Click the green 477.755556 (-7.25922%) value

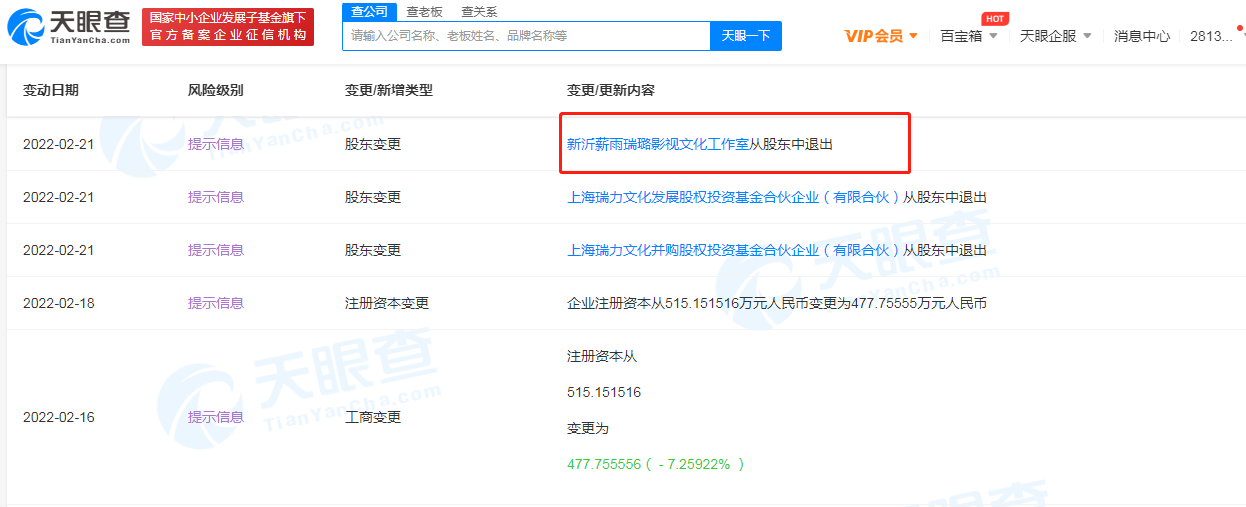[656, 464]
